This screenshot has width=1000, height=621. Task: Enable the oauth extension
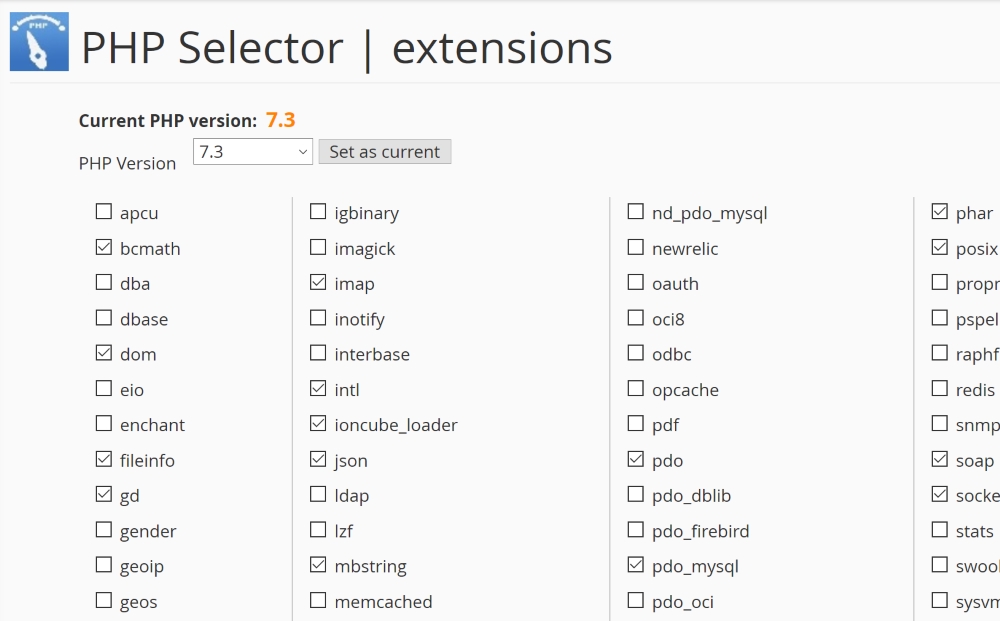pyautogui.click(x=635, y=282)
